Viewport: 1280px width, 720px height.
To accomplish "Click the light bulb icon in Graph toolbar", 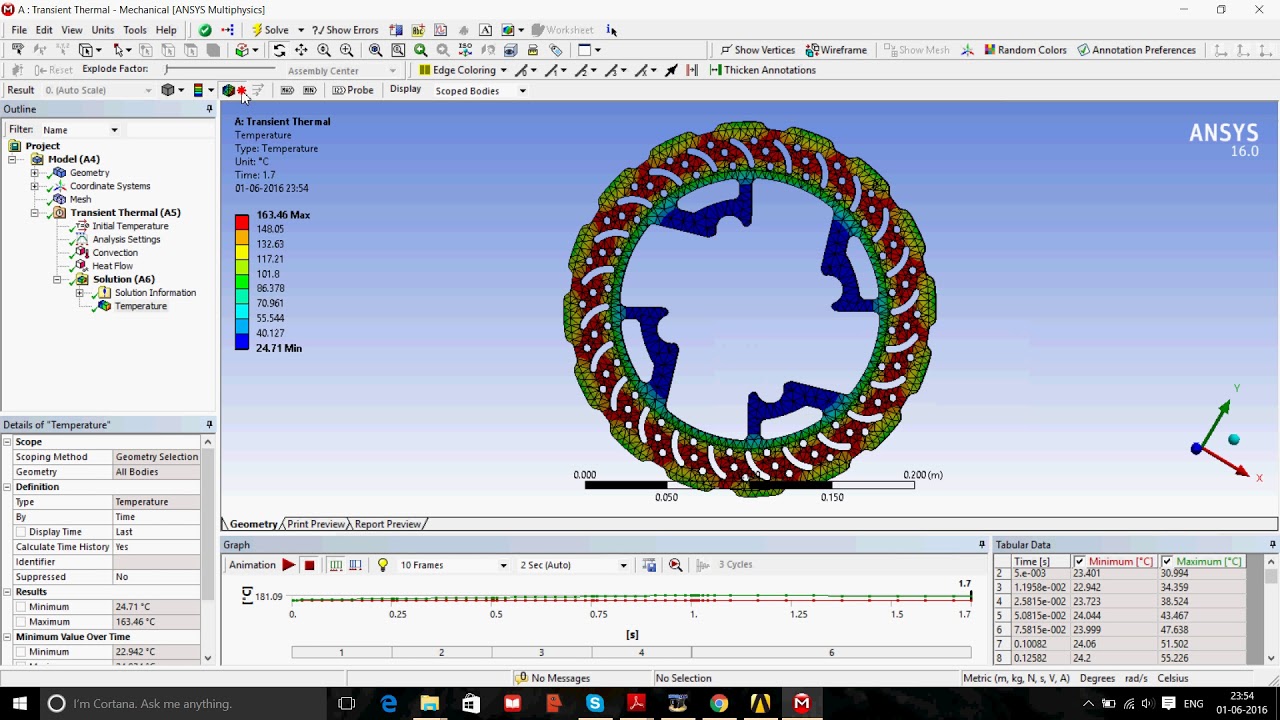I will click(x=382, y=565).
